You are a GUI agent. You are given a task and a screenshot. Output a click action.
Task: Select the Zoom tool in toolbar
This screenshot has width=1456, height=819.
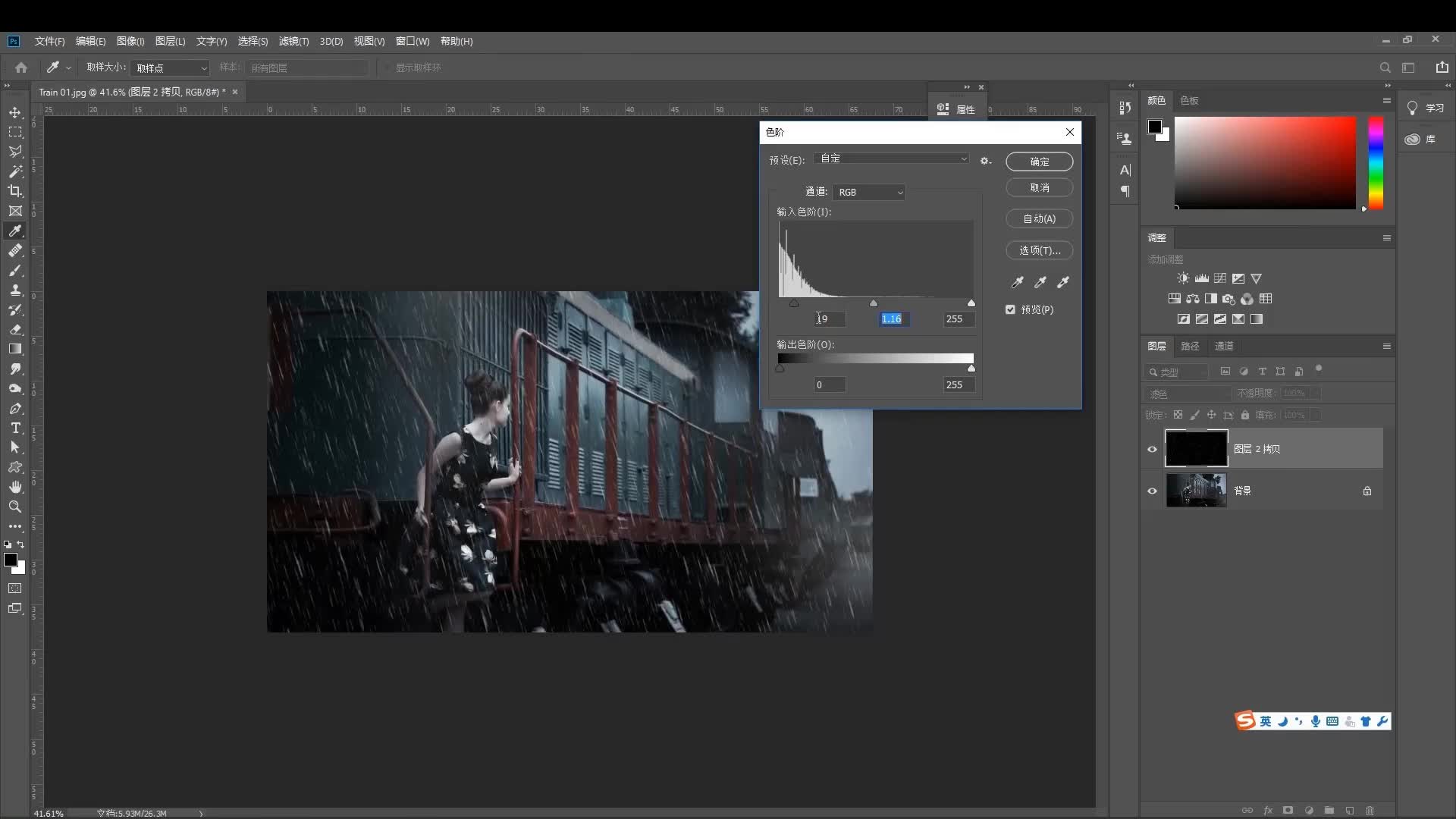tap(15, 507)
